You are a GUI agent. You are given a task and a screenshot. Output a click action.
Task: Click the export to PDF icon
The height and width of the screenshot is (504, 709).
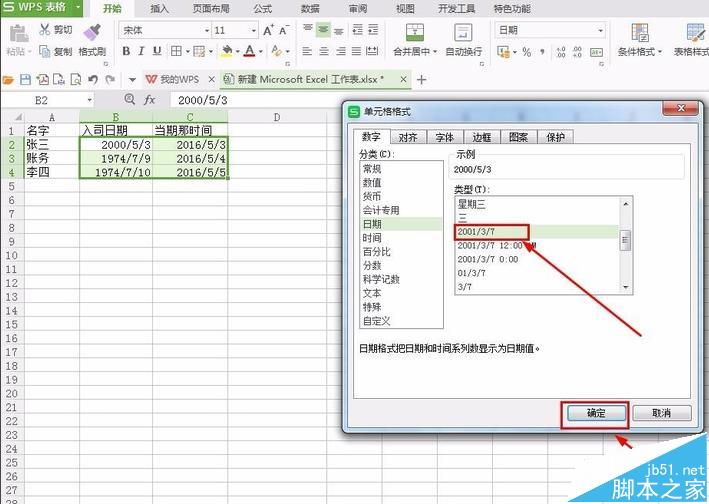click(43, 80)
